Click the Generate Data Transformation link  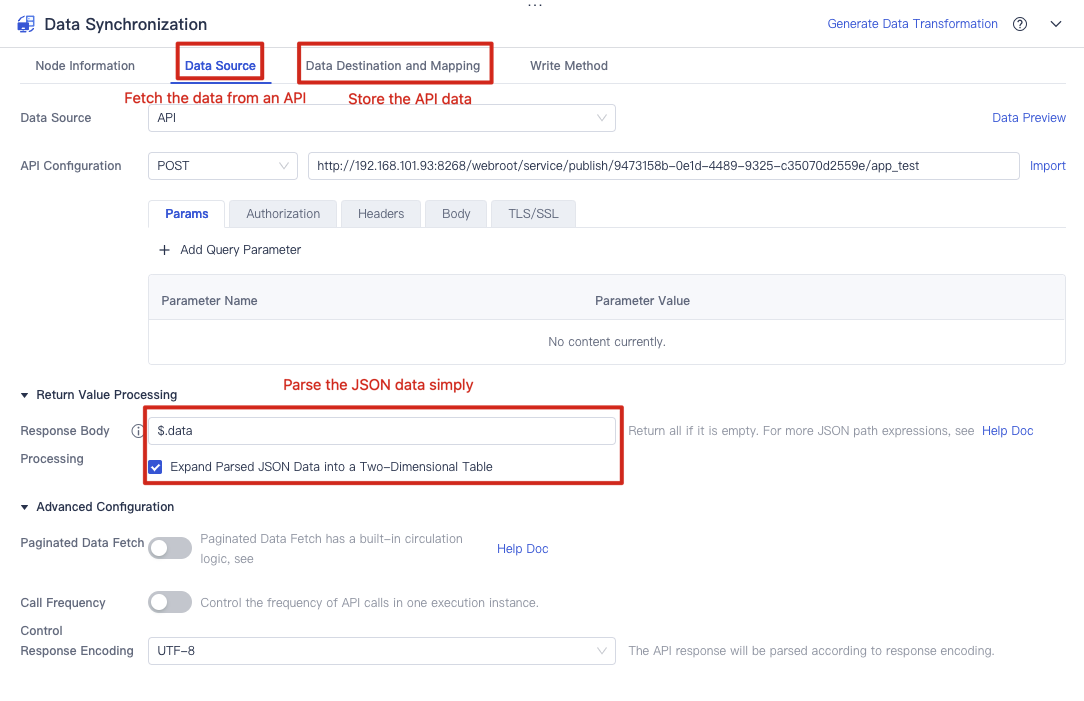coord(912,23)
